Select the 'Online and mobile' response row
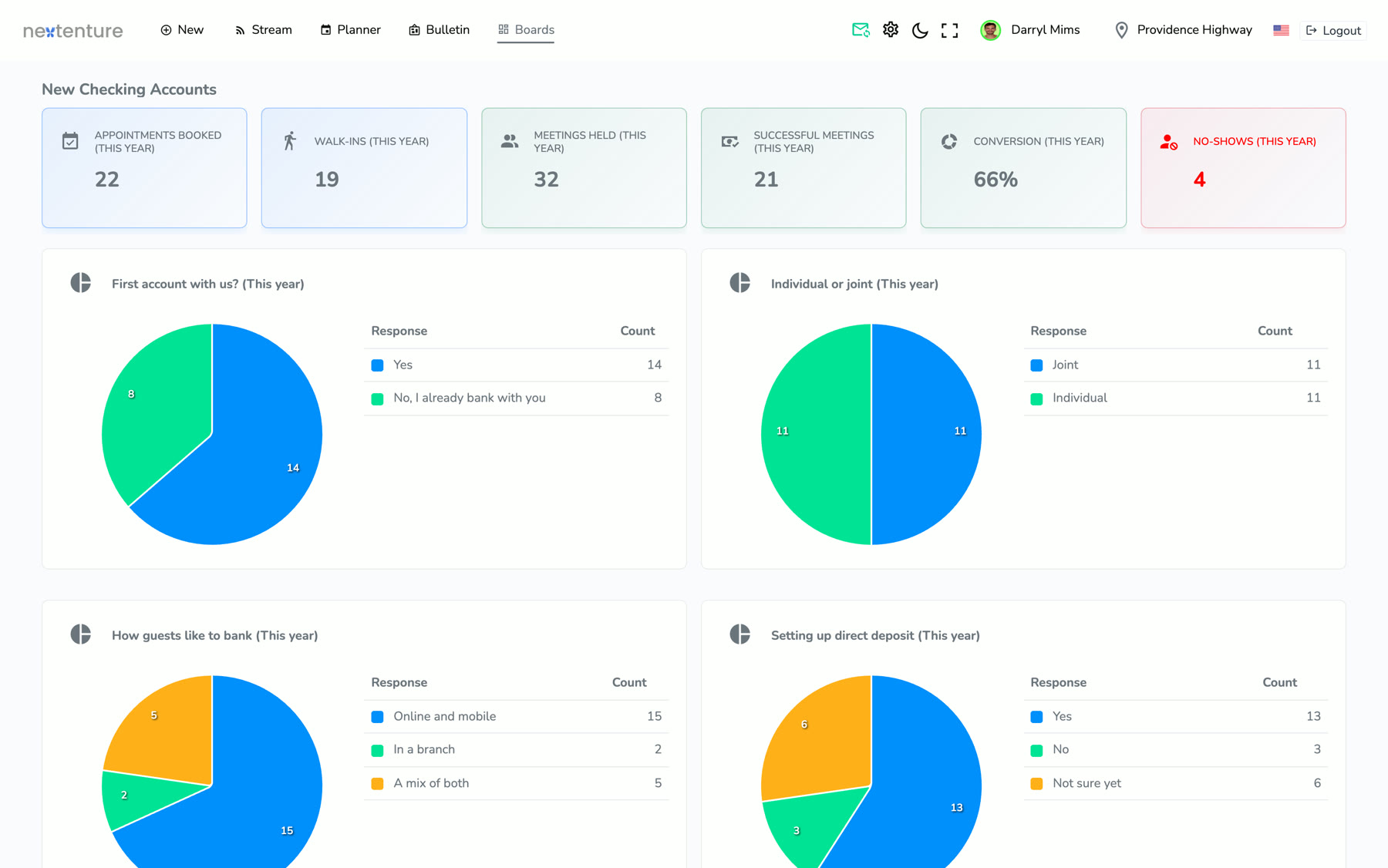Screen dimensions: 1388x868 coord(516,717)
